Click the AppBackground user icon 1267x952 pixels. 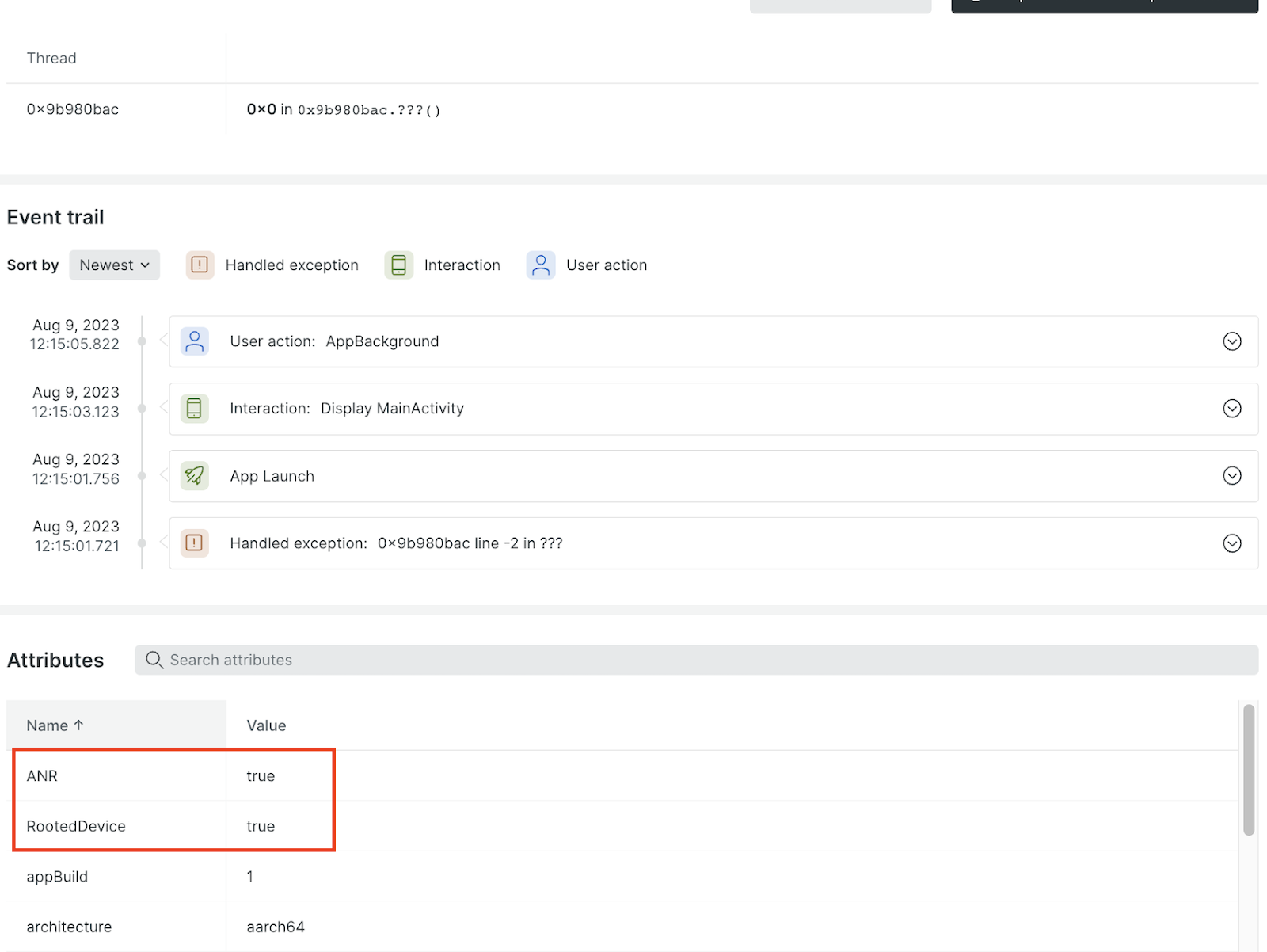(x=194, y=341)
